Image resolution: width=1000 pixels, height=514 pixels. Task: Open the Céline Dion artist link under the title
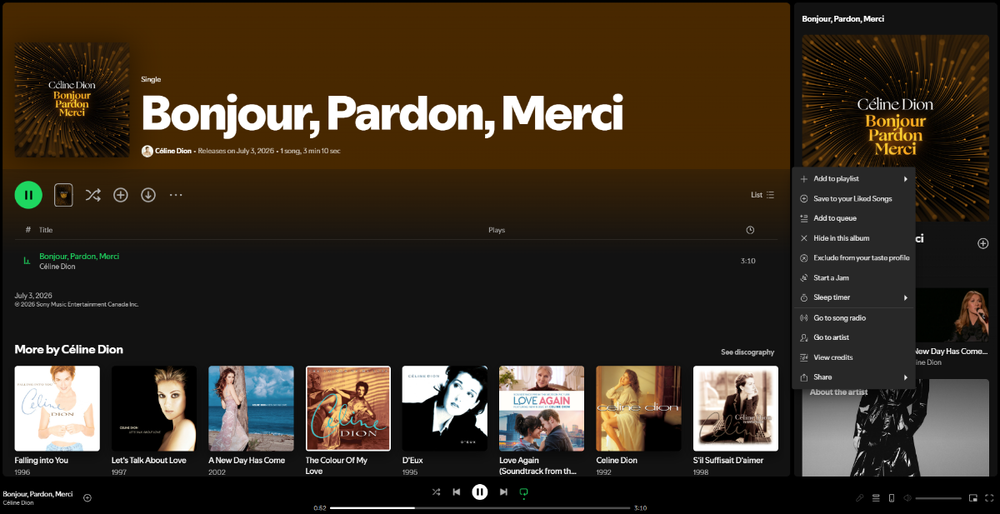pos(173,151)
